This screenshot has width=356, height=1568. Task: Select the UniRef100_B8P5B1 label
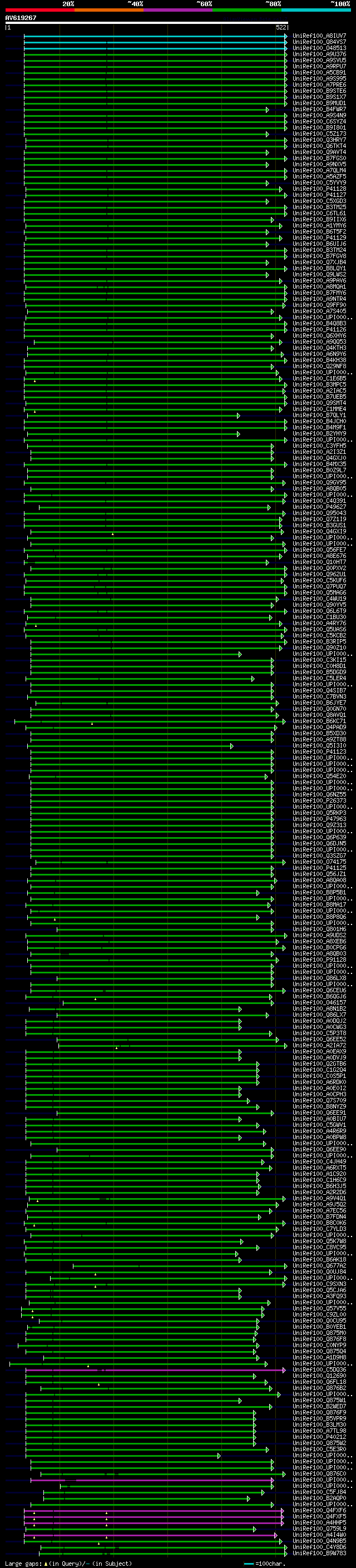pos(319,892)
